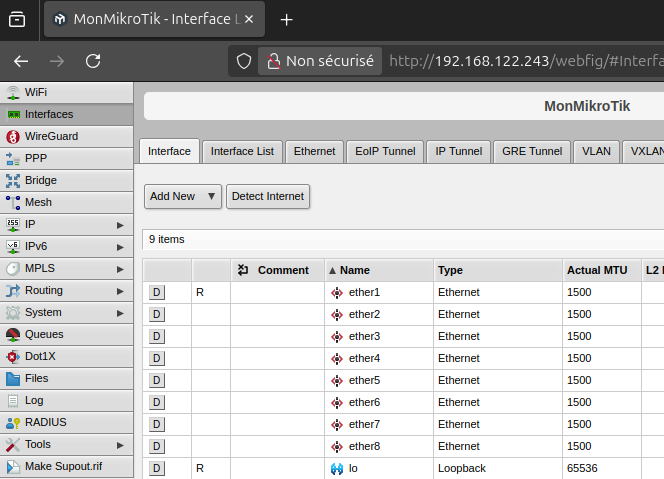Open Files folder icon in sidebar
The height and width of the screenshot is (479, 664).
click(x=13, y=379)
